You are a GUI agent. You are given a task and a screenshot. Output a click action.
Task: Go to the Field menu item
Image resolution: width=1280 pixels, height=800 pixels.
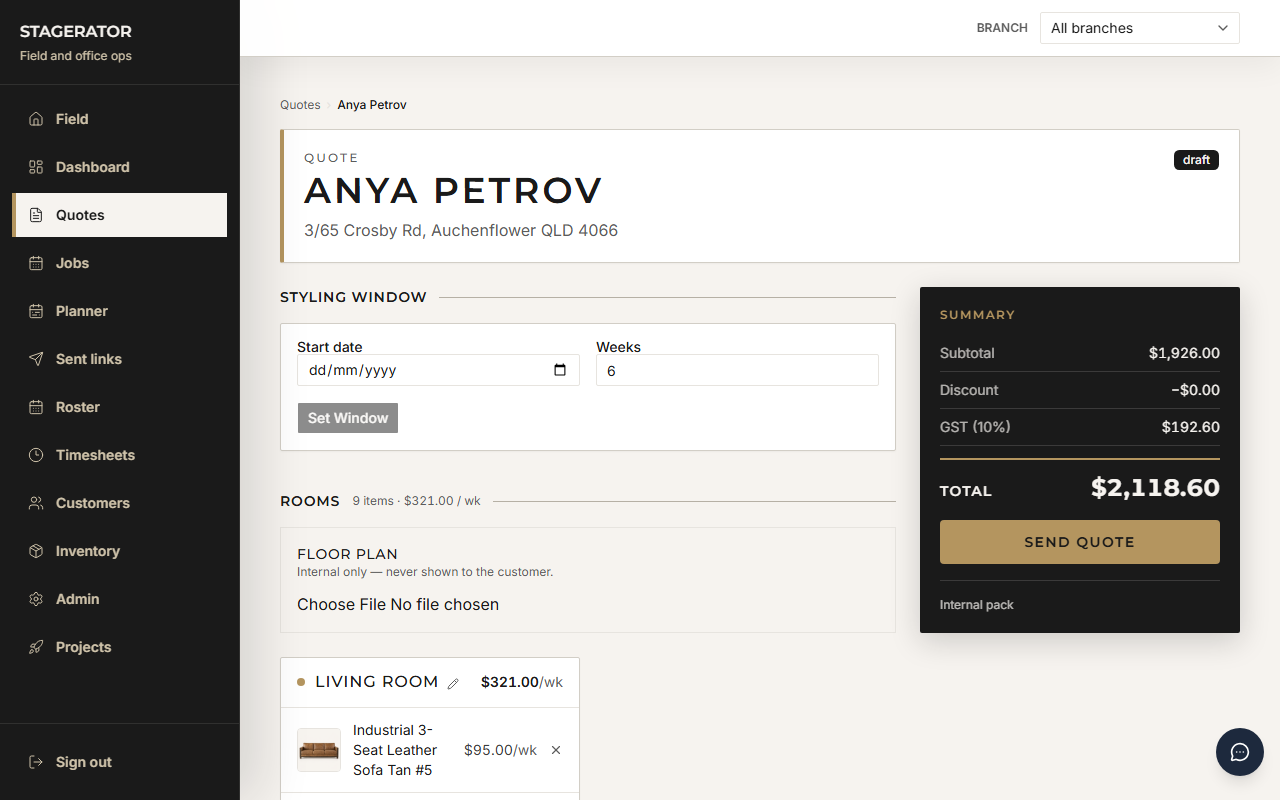coord(120,119)
